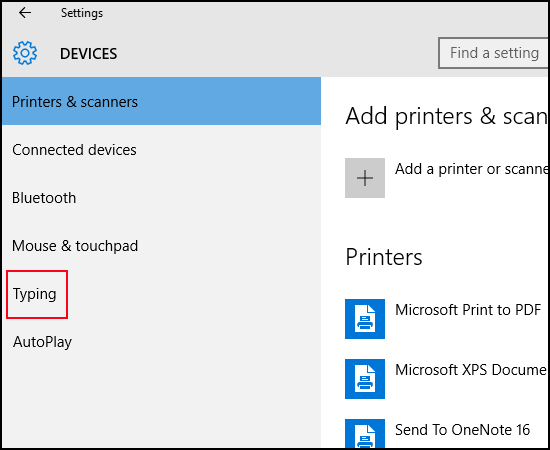The image size is (550, 450).
Task: Open Printers & scanners section
Action: point(161,101)
